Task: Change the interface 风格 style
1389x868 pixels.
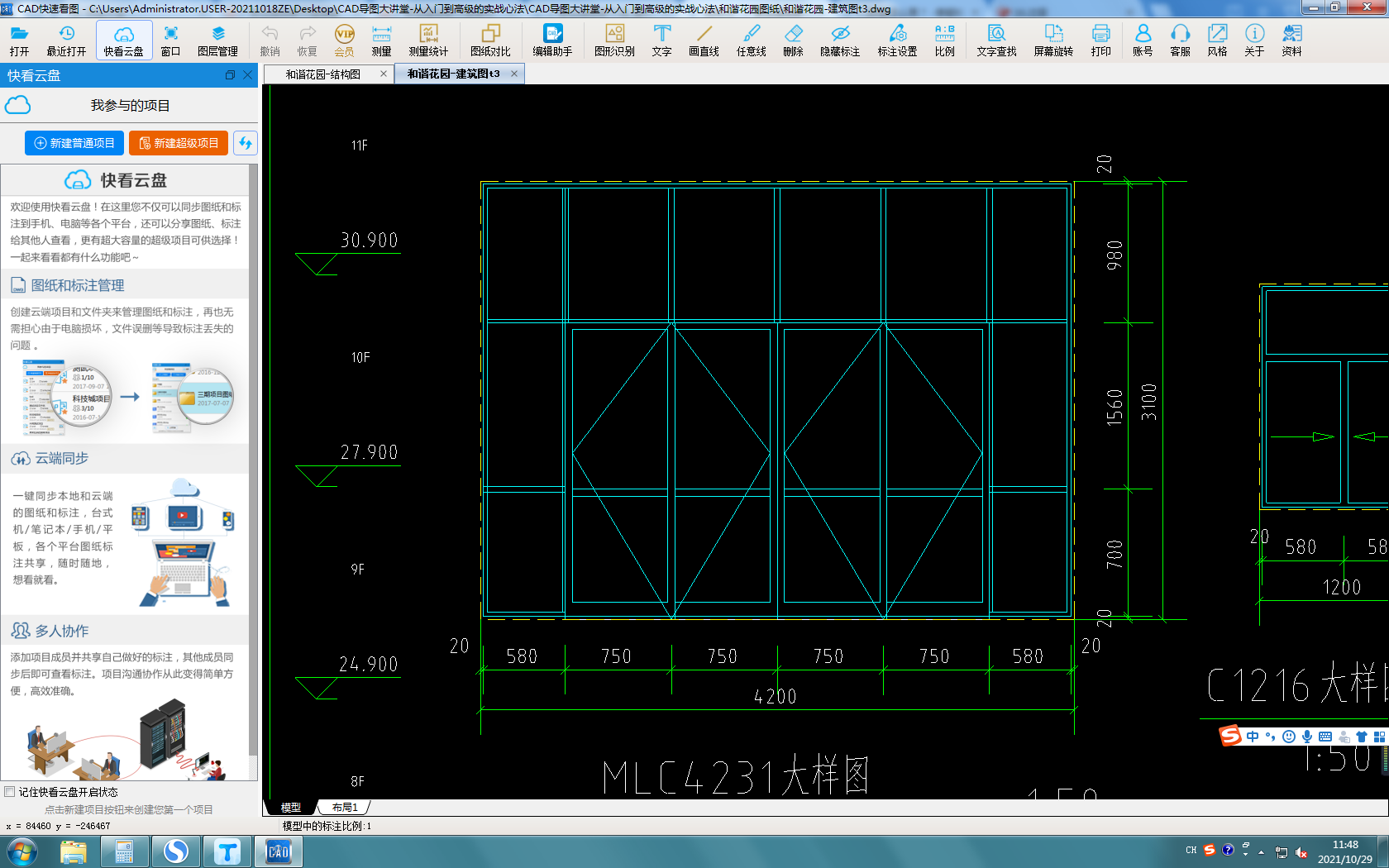Action: [1217, 40]
